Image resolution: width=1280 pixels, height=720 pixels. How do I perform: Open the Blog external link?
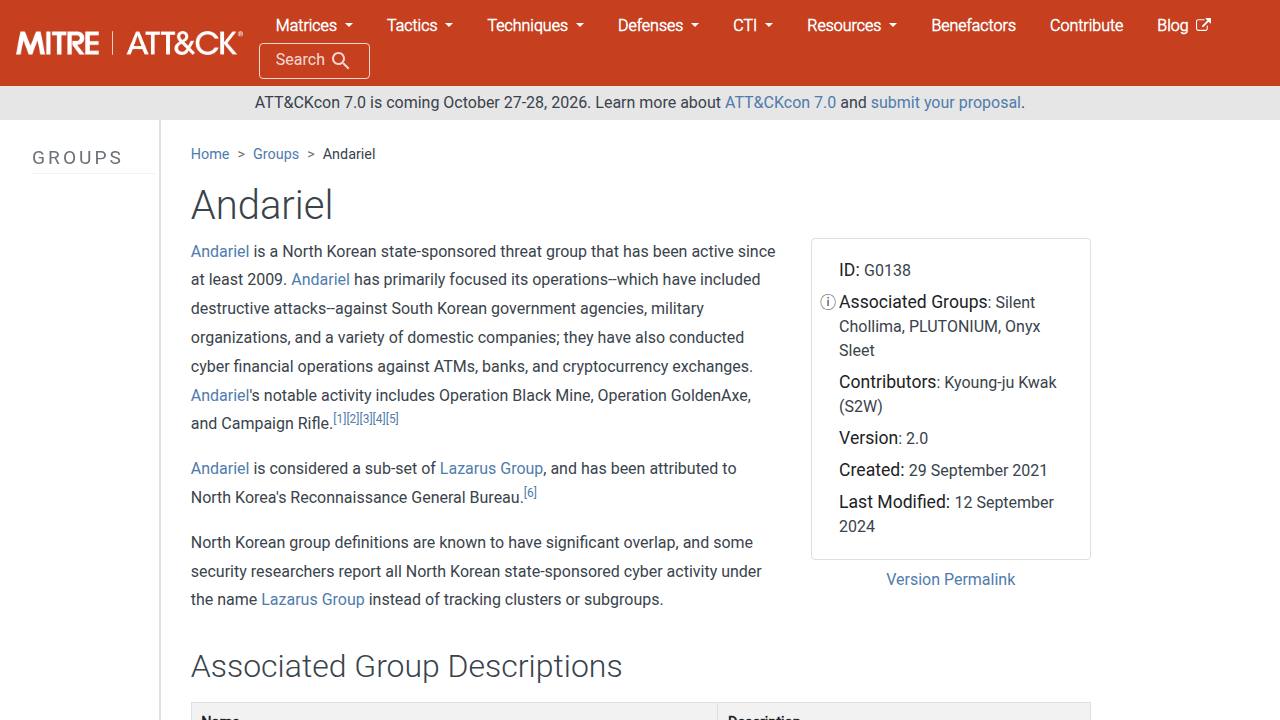coord(1183,25)
